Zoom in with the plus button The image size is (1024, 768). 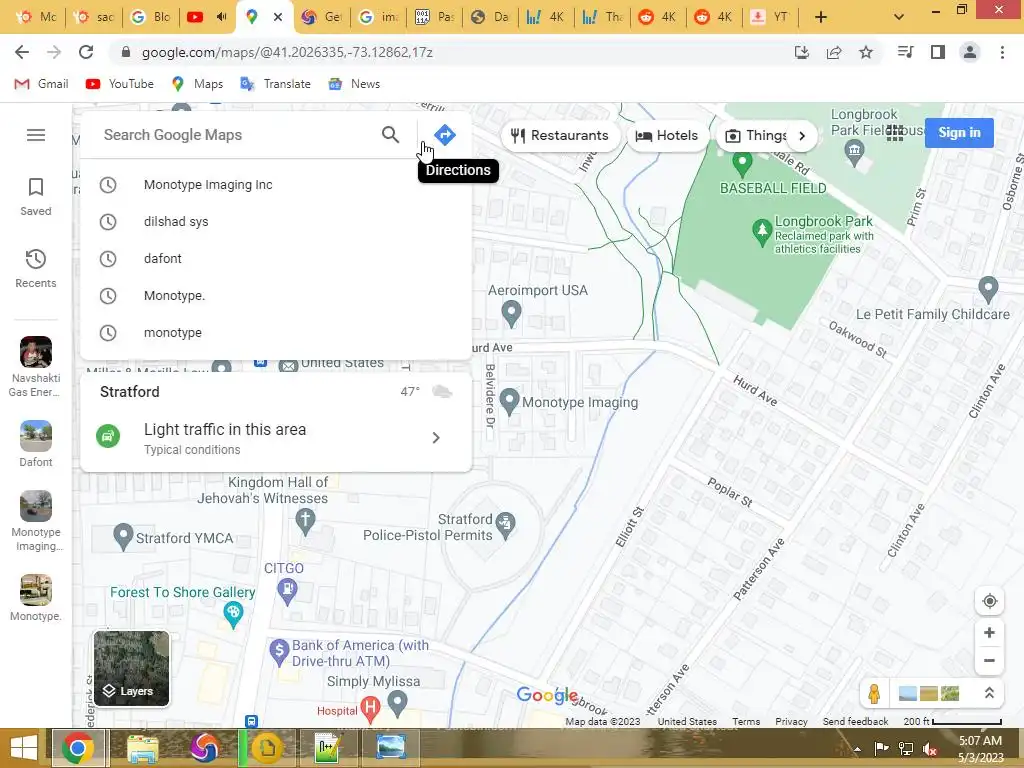(989, 632)
